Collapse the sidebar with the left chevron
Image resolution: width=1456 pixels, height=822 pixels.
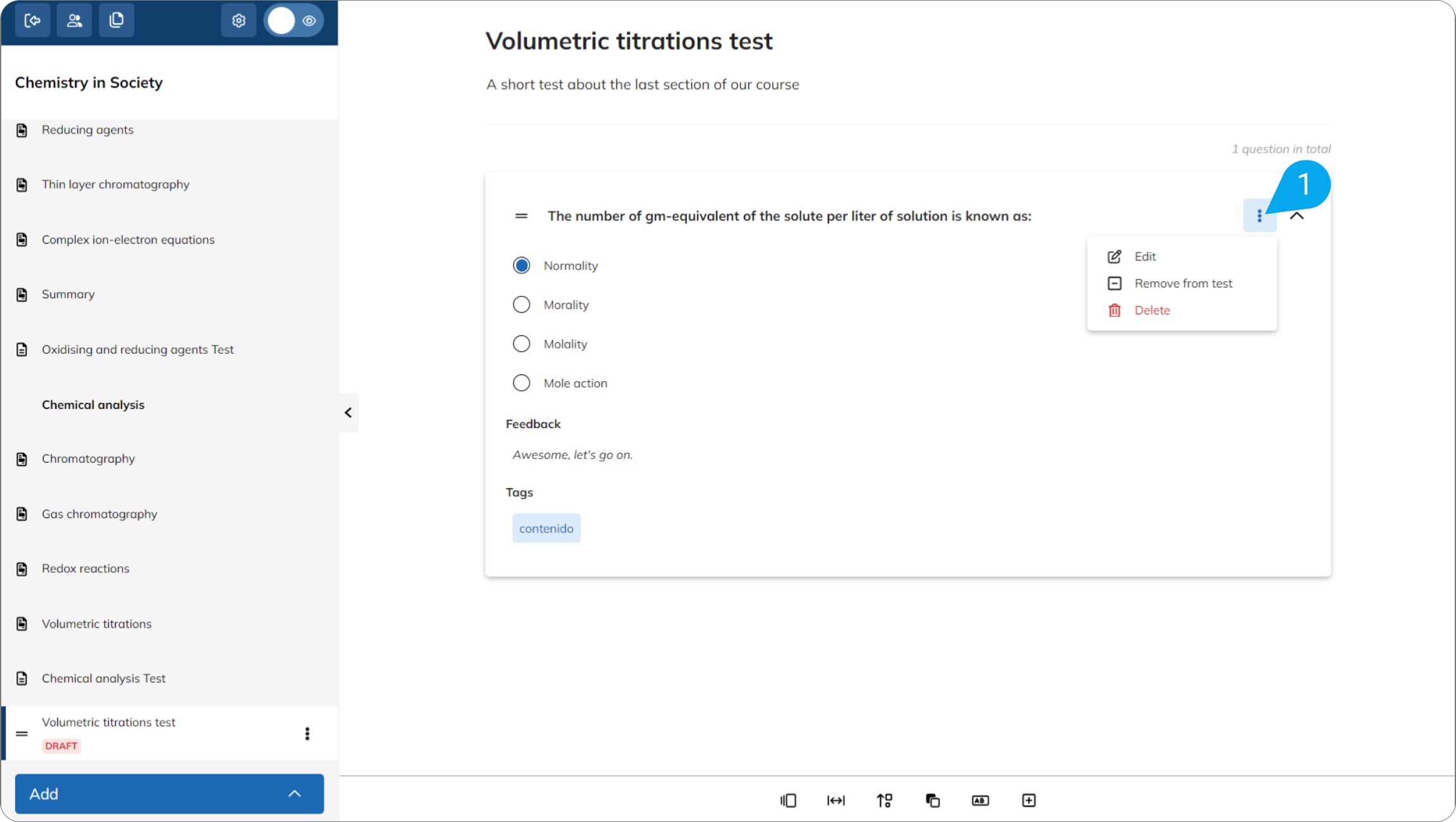(349, 413)
